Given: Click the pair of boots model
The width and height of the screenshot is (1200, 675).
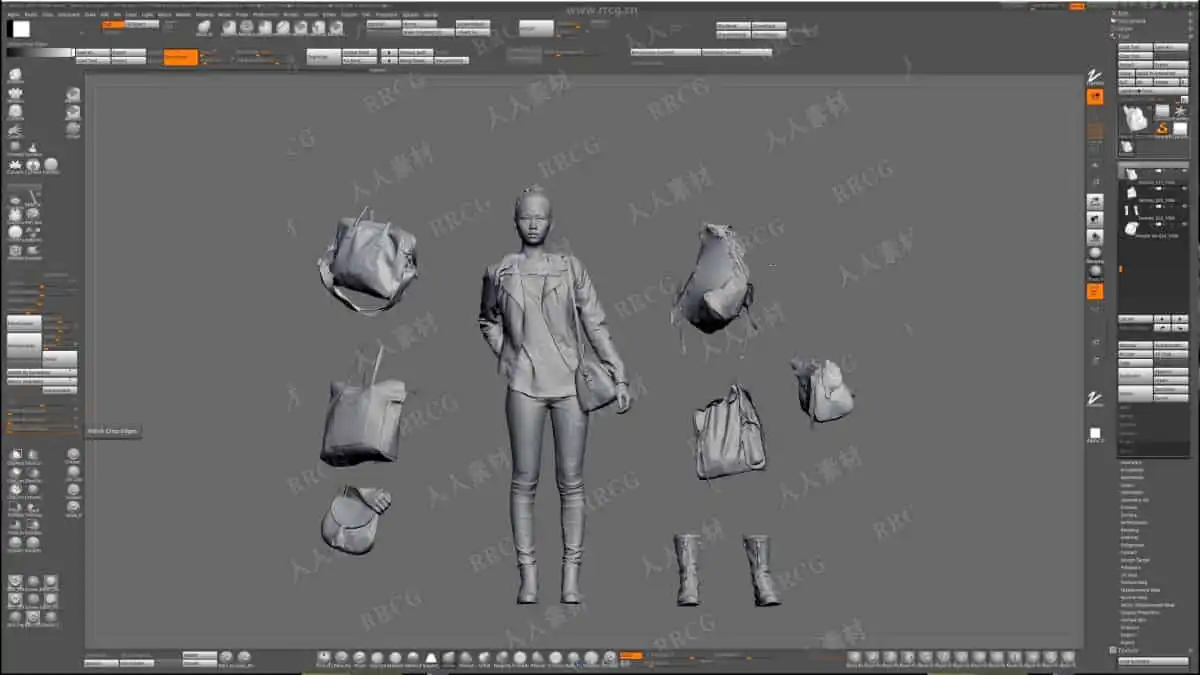Looking at the screenshot, I should [x=727, y=569].
